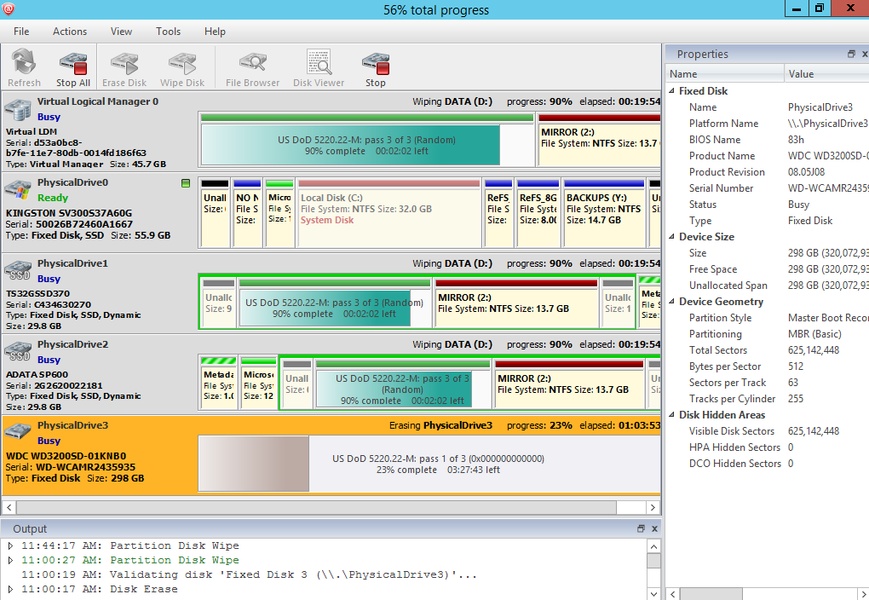Open the Actions menu

(x=70, y=32)
